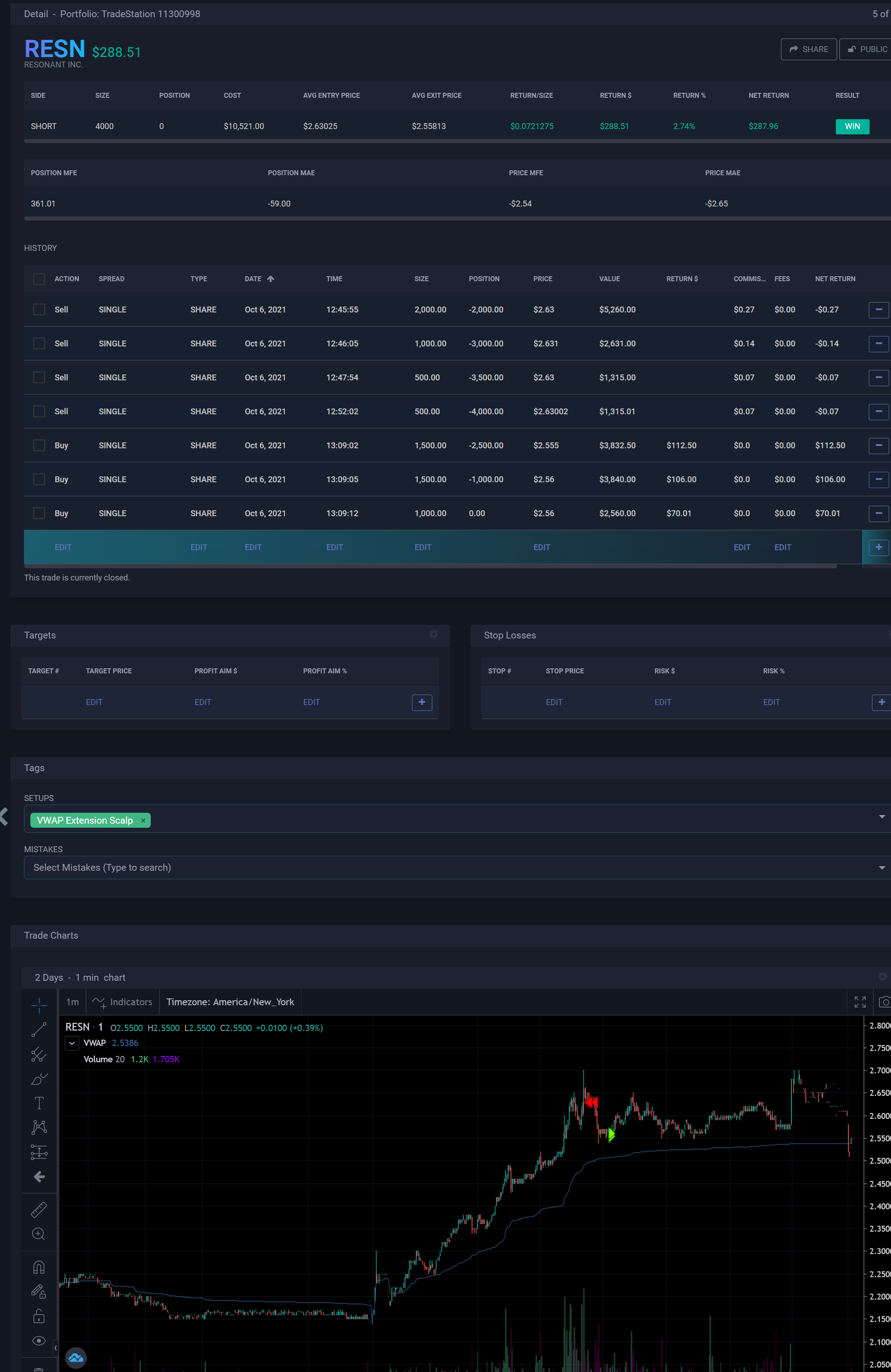Select the brush drawing tool
Viewport: 891px width, 1372px height.
[38, 1079]
